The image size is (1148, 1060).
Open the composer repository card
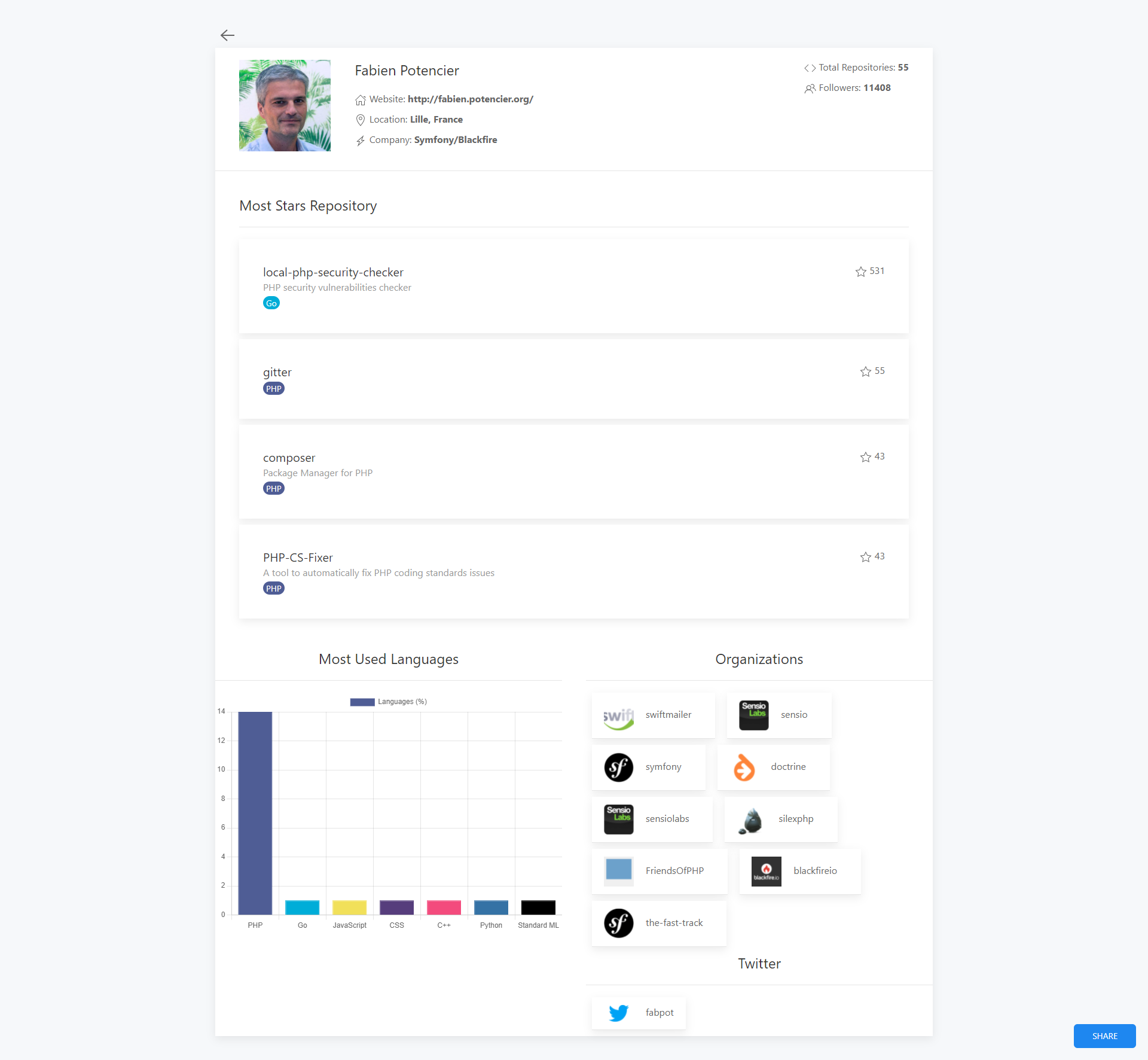click(x=573, y=472)
